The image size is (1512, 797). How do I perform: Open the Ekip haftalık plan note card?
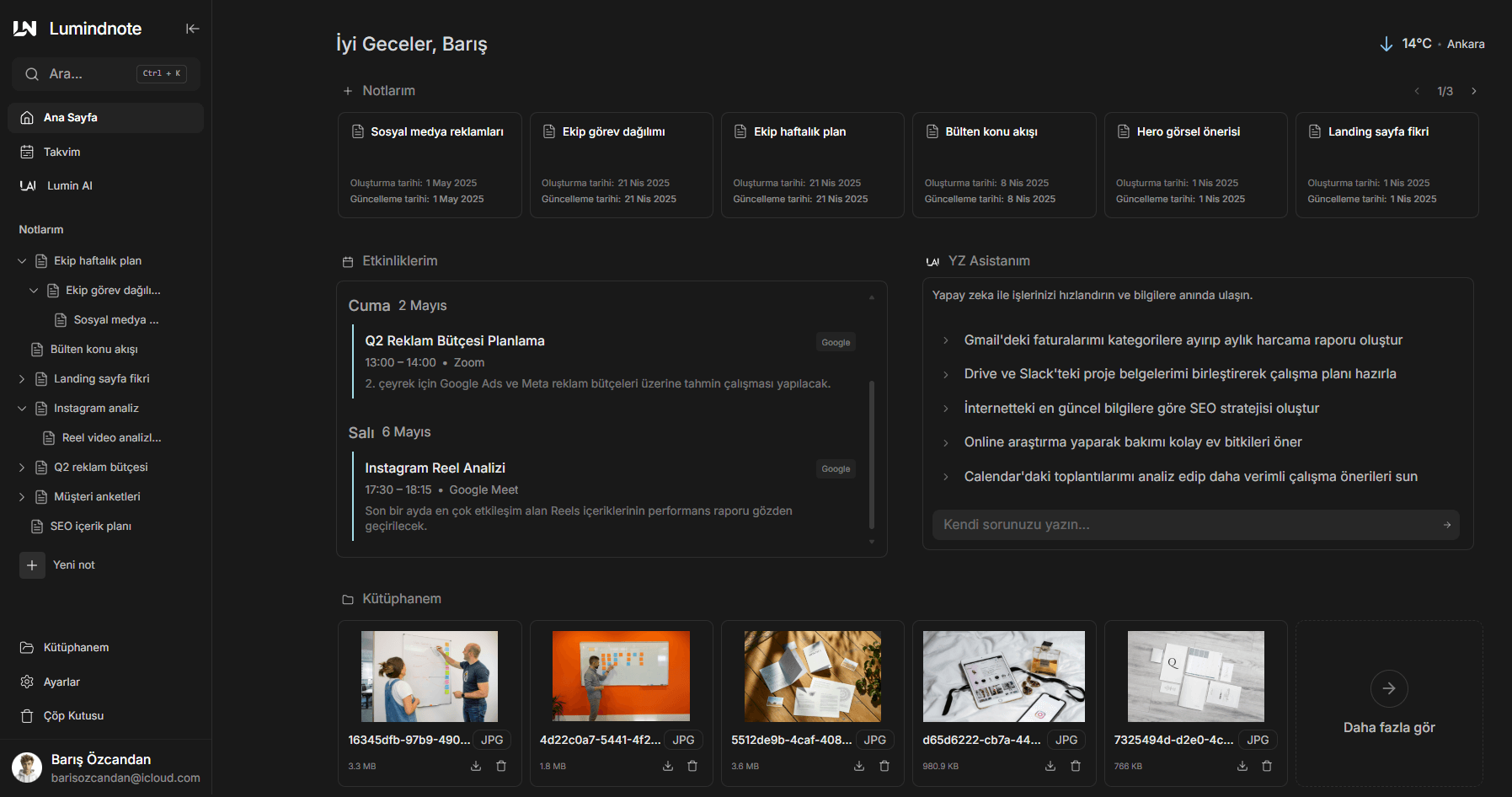813,165
